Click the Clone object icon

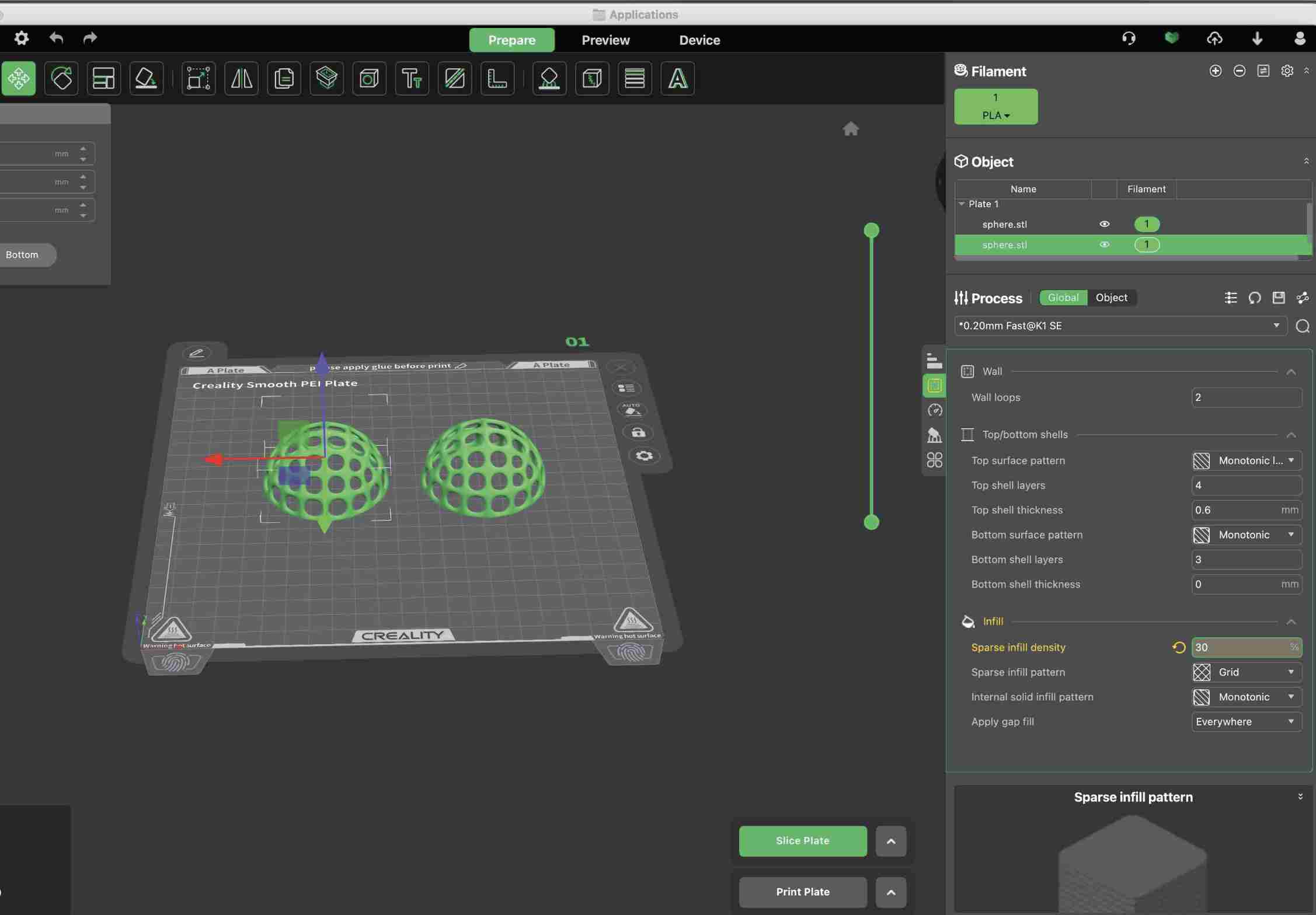(x=284, y=78)
